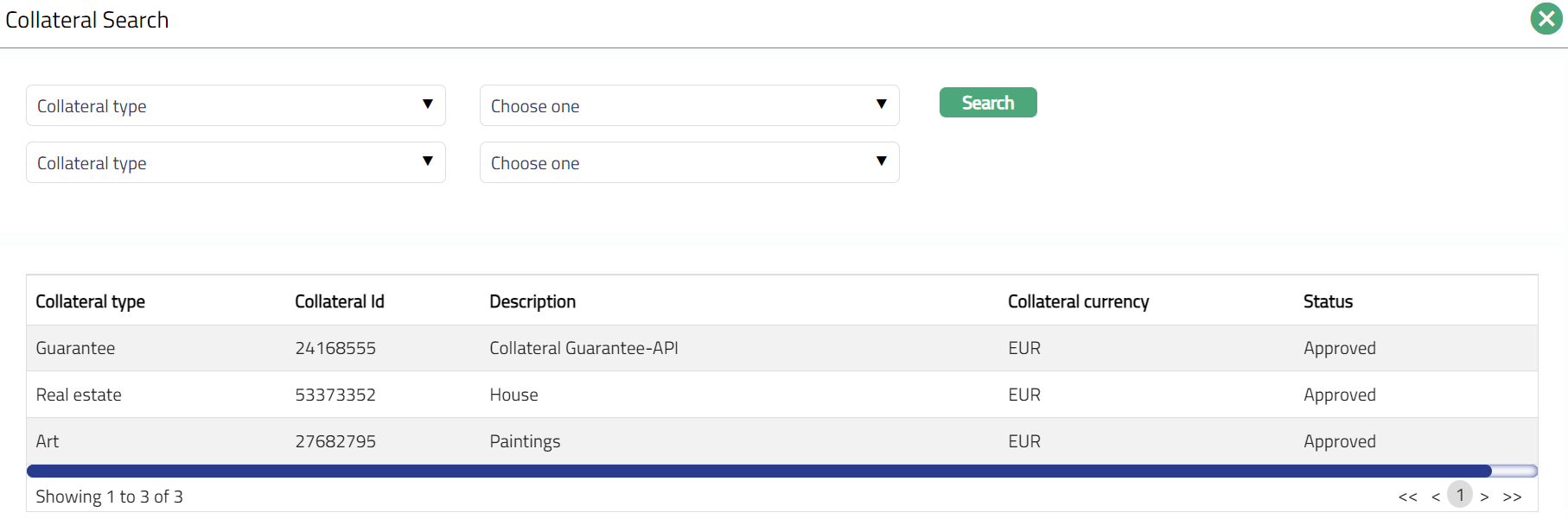
Task: Go to the previous results page
Action: (1436, 497)
